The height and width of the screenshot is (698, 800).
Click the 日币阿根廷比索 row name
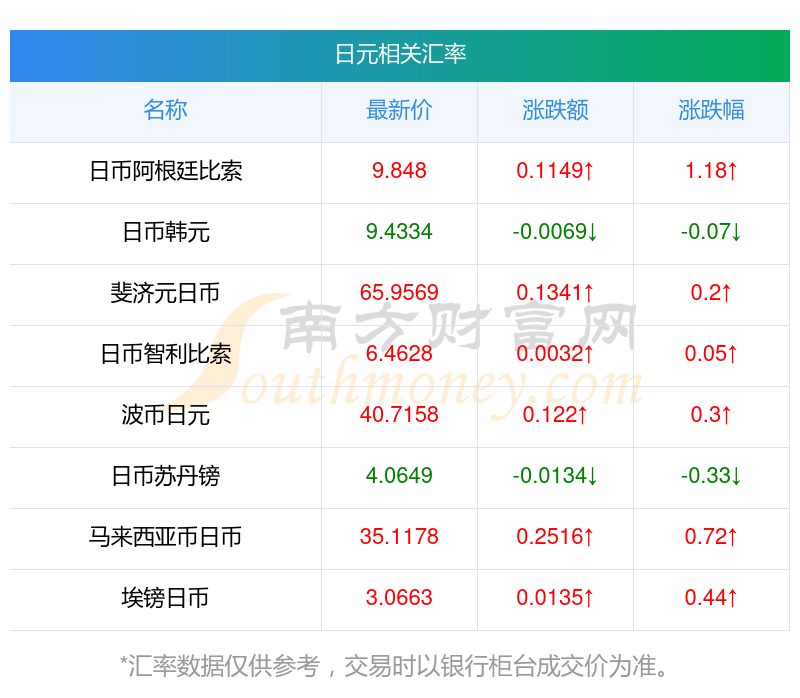point(165,171)
